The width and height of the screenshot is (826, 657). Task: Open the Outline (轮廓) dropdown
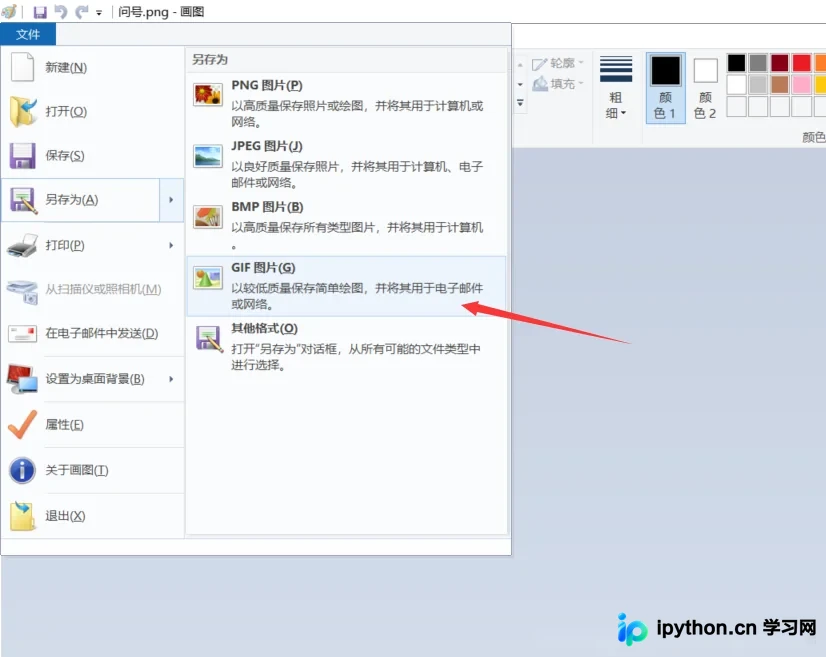[558, 63]
